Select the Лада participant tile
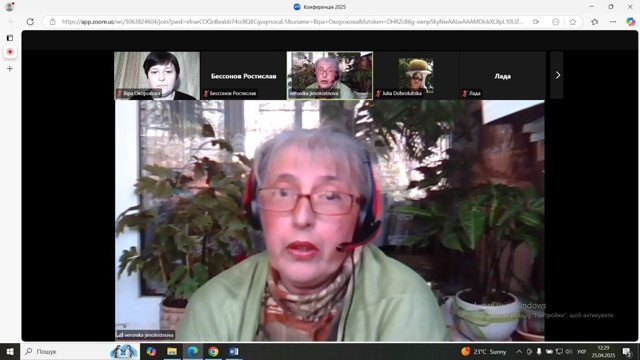 click(502, 76)
